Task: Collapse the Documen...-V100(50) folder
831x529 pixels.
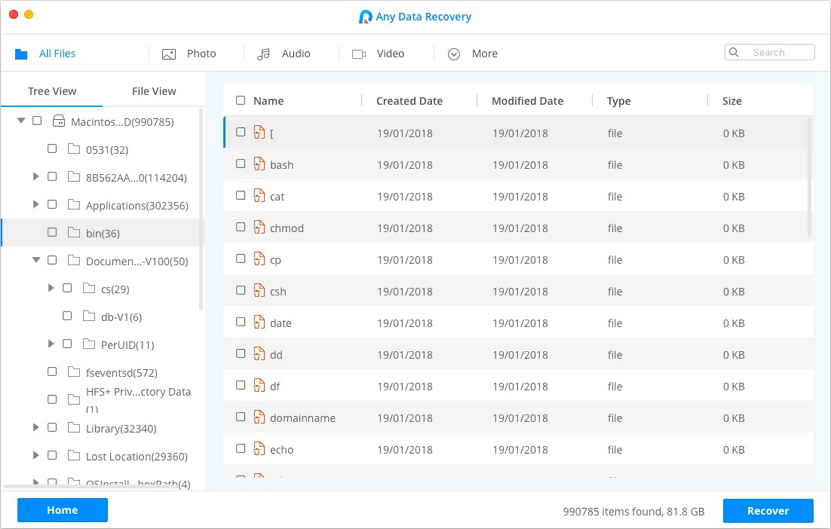Action: (36, 260)
